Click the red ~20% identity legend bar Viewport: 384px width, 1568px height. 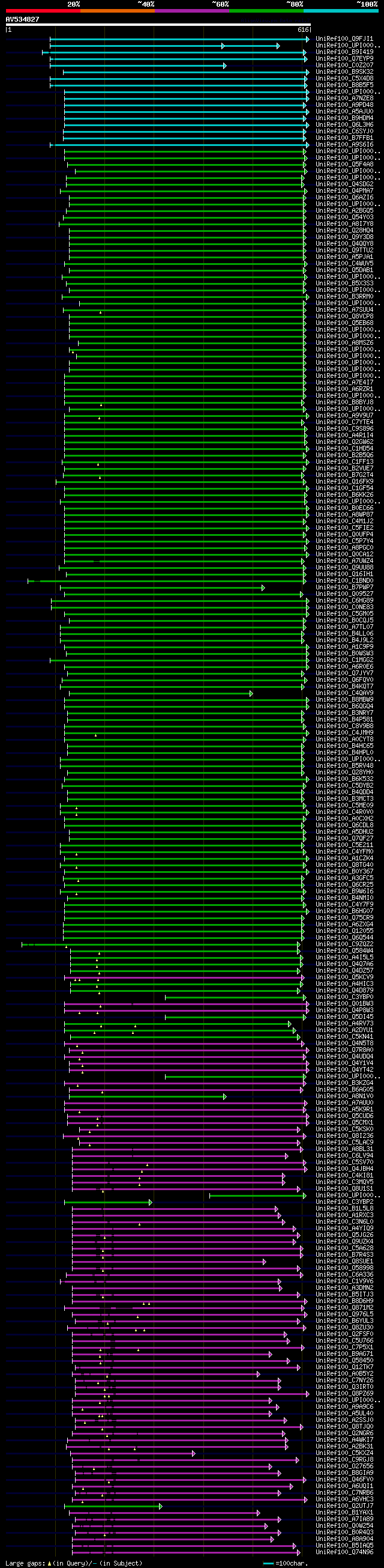pyautogui.click(x=43, y=10)
